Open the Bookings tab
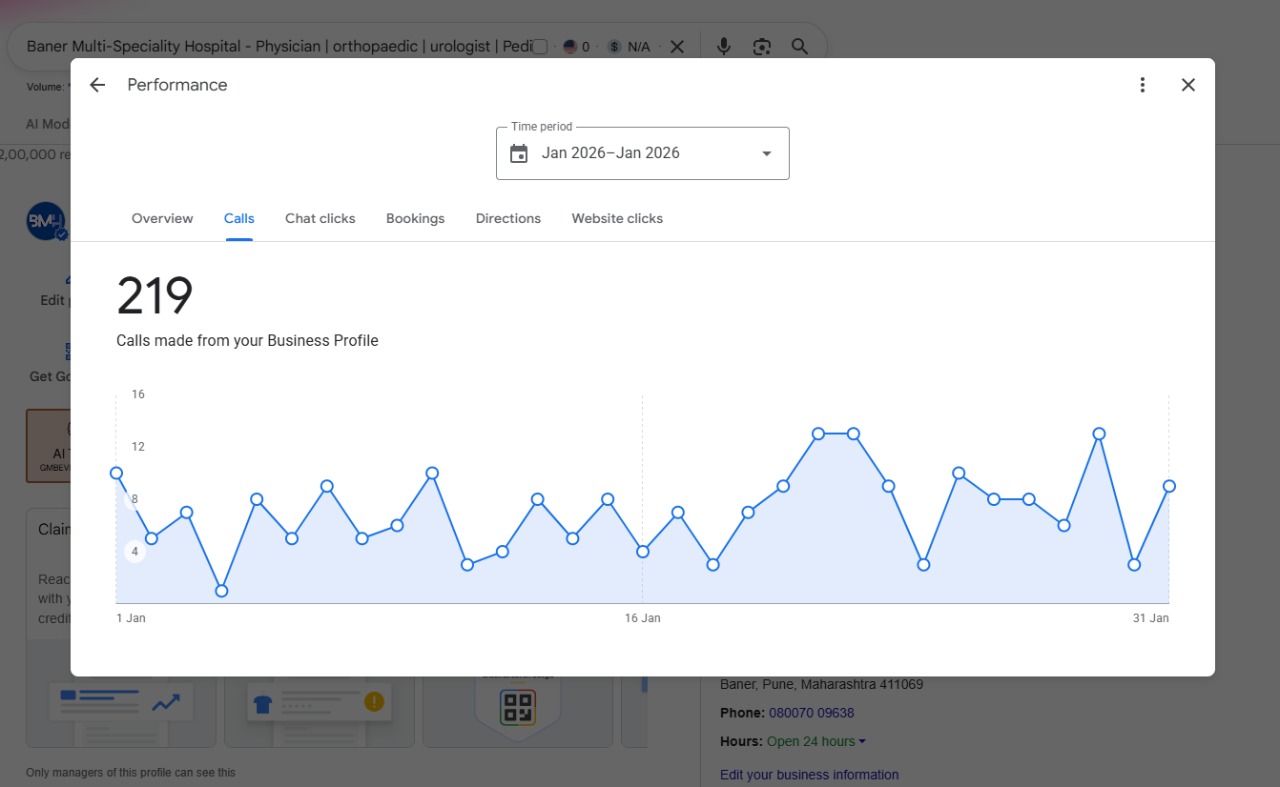 (415, 218)
